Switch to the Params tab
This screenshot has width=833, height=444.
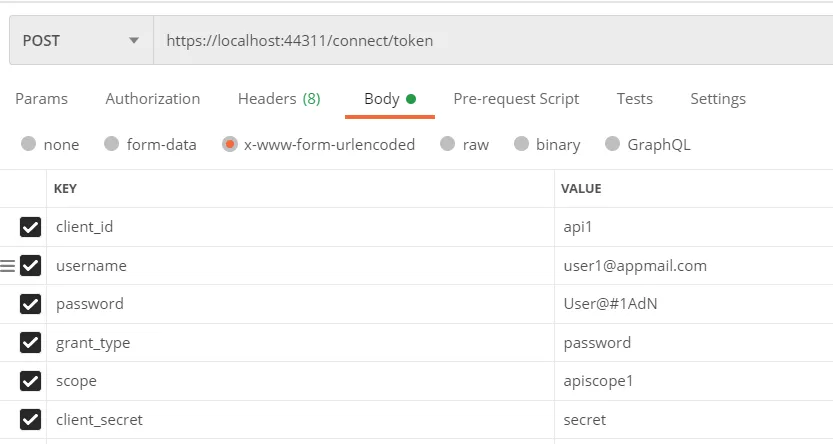tap(41, 99)
